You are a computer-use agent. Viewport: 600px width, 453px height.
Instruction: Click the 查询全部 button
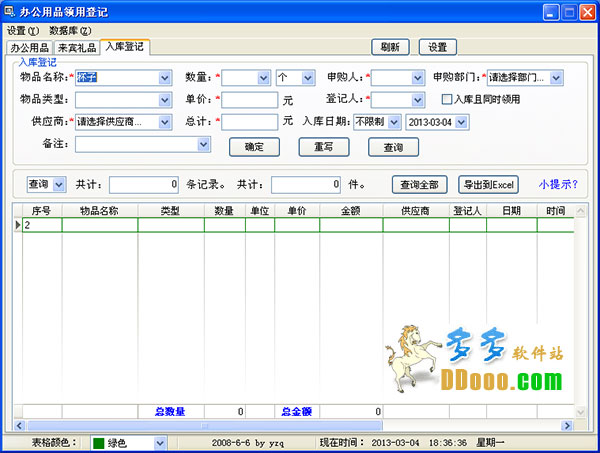tap(419, 185)
